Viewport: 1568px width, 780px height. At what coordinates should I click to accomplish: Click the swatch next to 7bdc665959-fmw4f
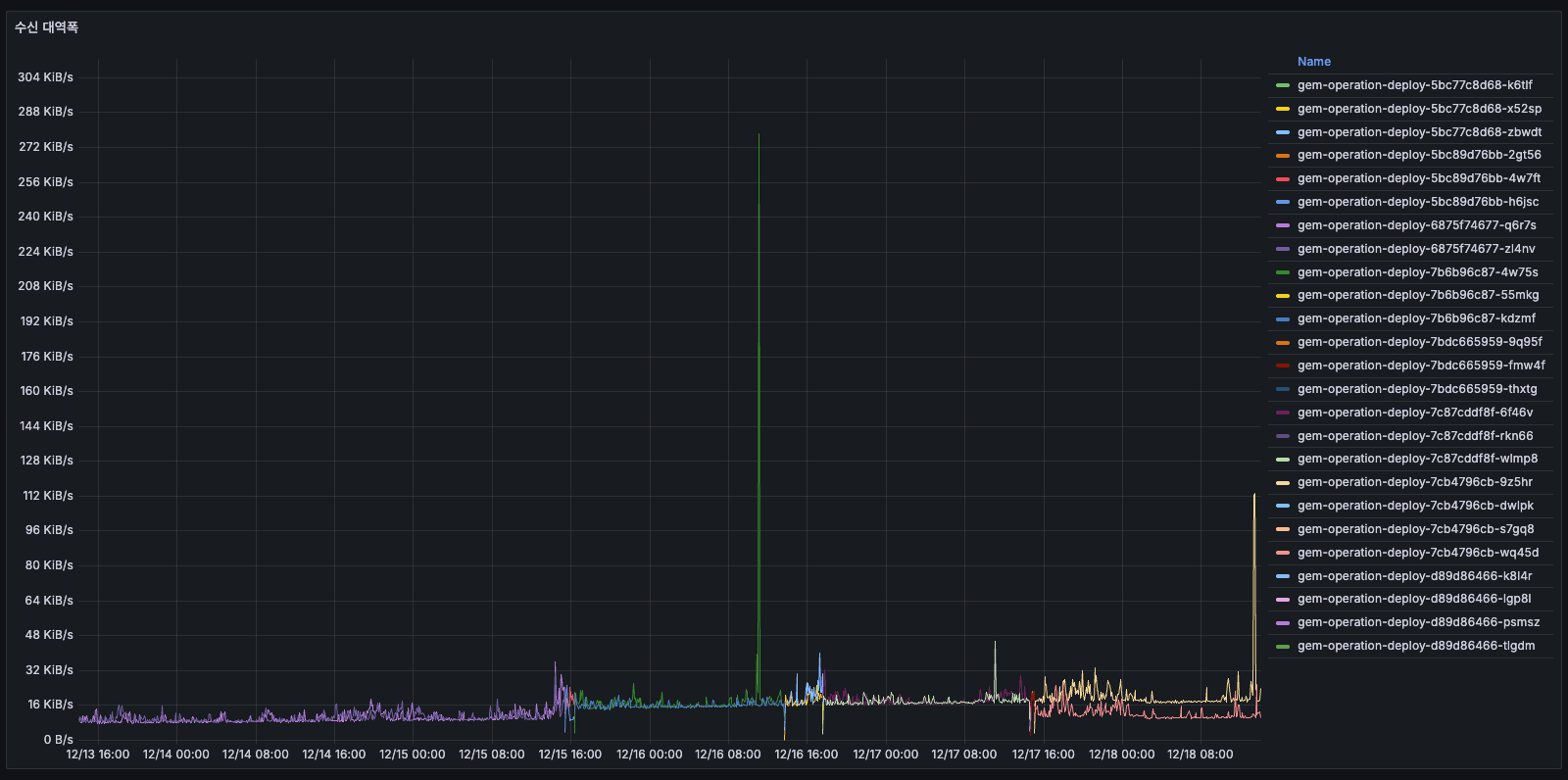coord(1282,366)
